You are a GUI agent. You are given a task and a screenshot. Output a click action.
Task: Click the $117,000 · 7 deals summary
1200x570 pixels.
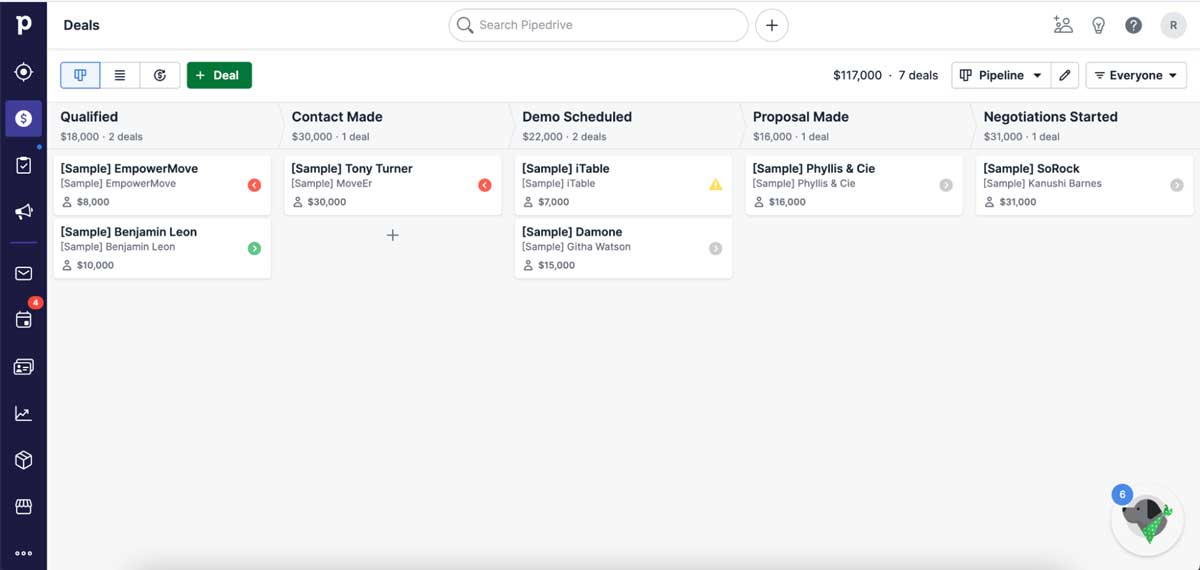click(885, 75)
